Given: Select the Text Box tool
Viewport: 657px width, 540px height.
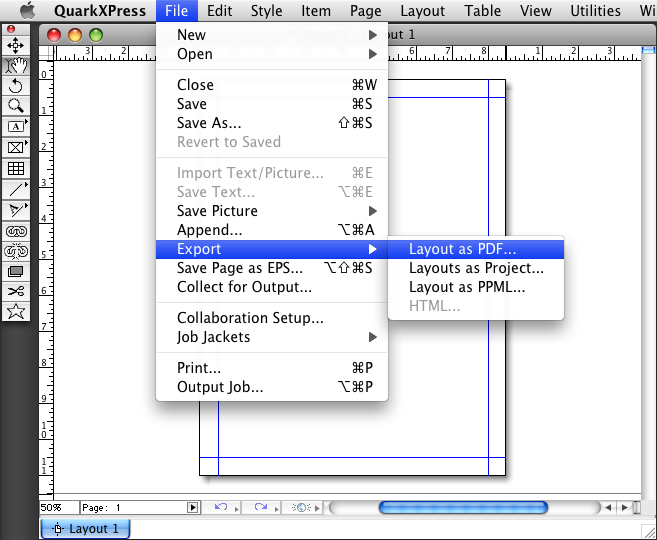Looking at the screenshot, I should pyautogui.click(x=16, y=126).
